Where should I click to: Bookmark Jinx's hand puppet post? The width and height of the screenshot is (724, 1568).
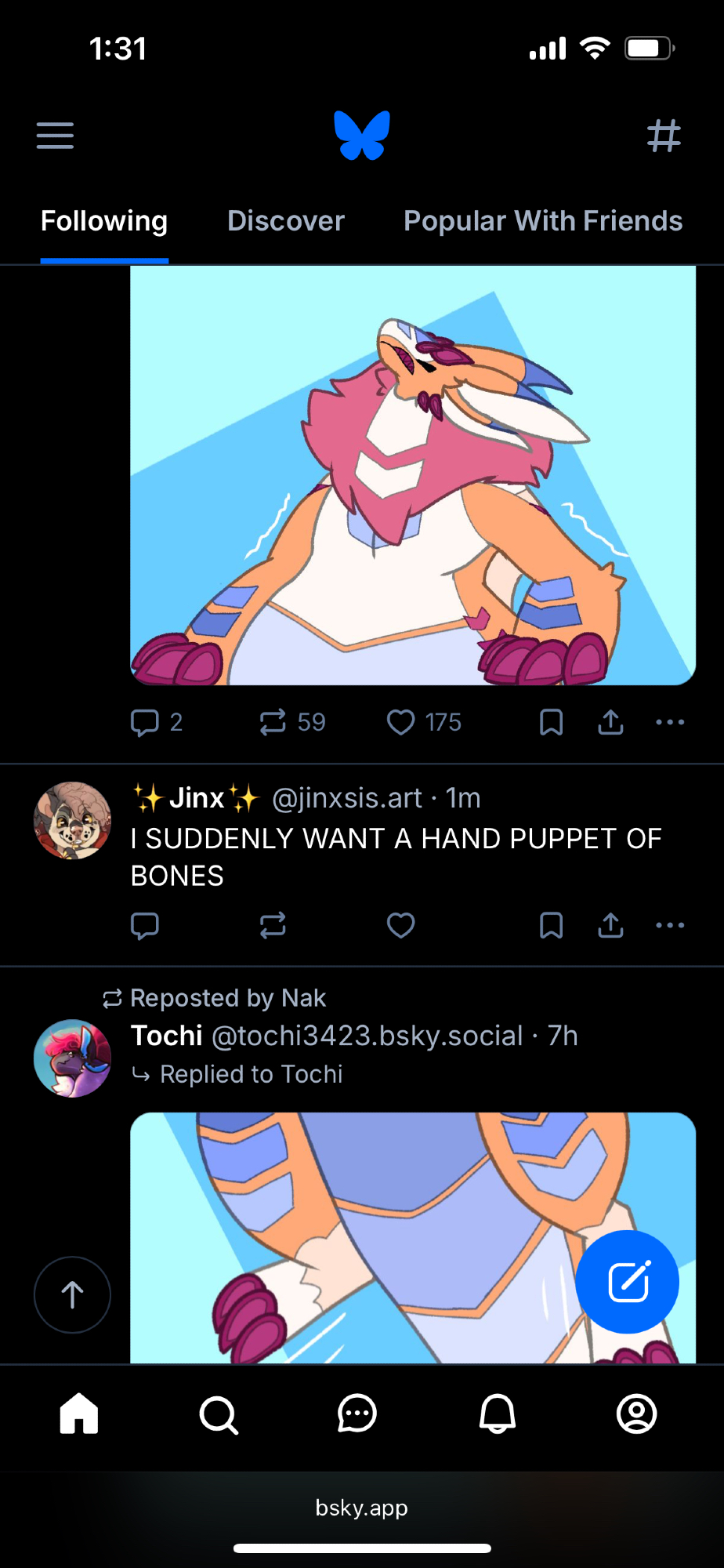[x=551, y=925]
